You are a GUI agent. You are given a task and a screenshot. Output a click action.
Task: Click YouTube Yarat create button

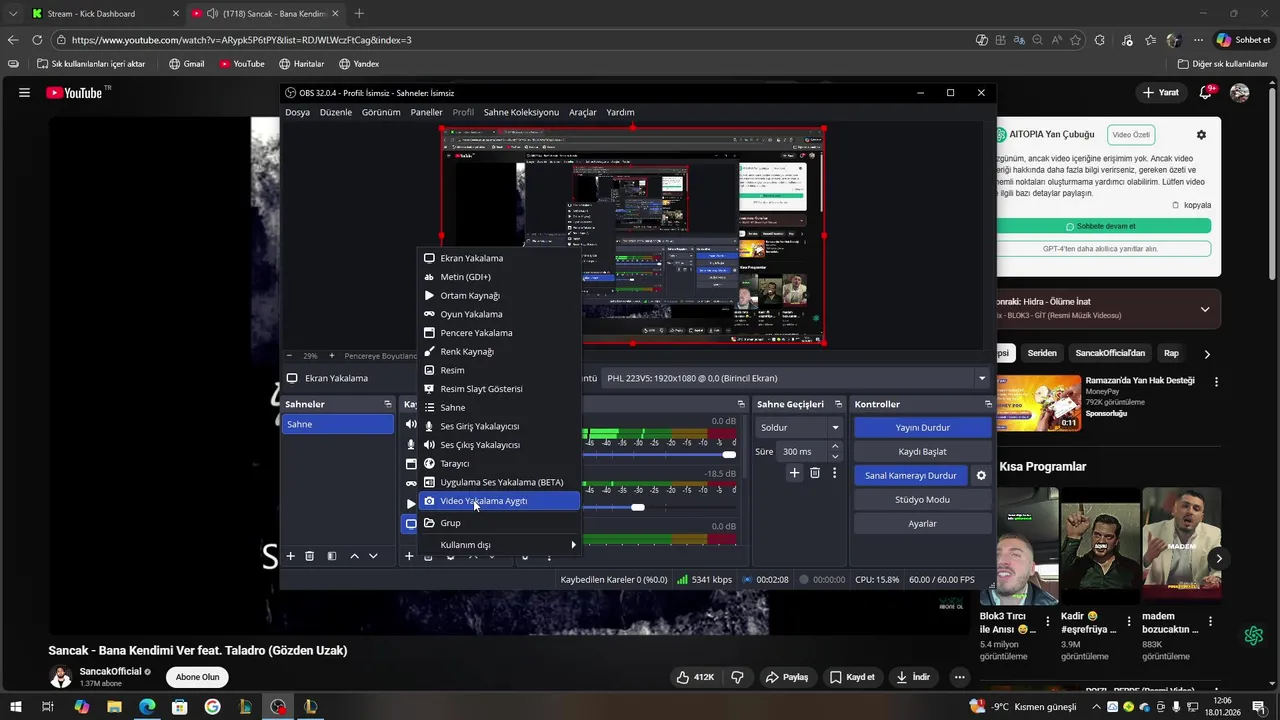[x=1161, y=92]
